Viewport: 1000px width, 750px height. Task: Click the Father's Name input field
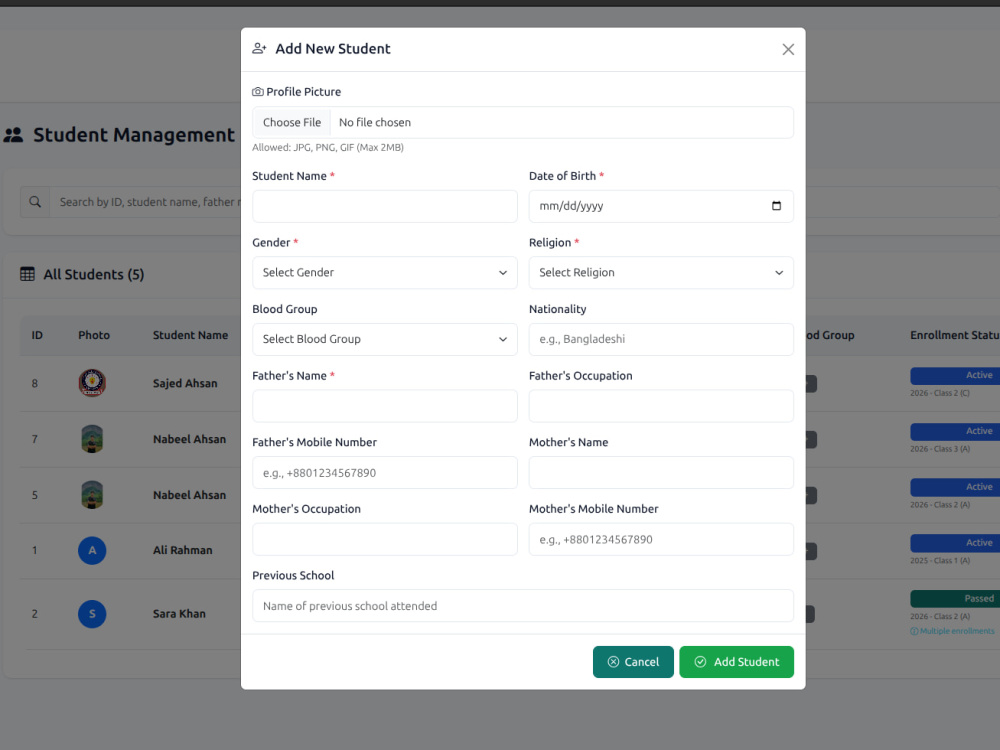tap(385, 406)
